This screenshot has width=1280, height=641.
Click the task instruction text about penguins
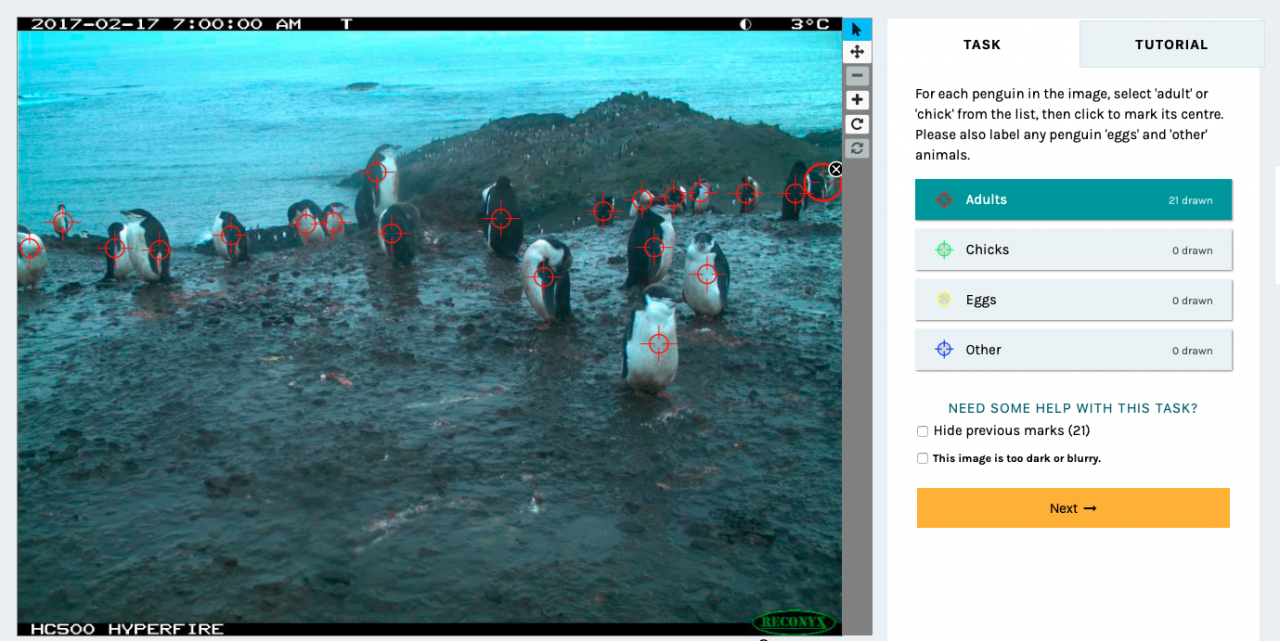1069,124
